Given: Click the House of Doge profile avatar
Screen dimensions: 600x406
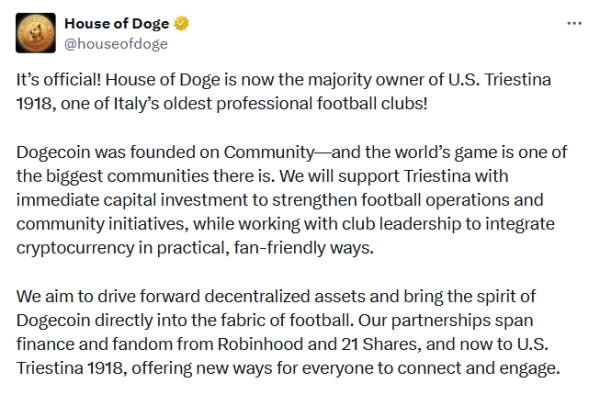Looking at the screenshot, I should [x=36, y=32].
